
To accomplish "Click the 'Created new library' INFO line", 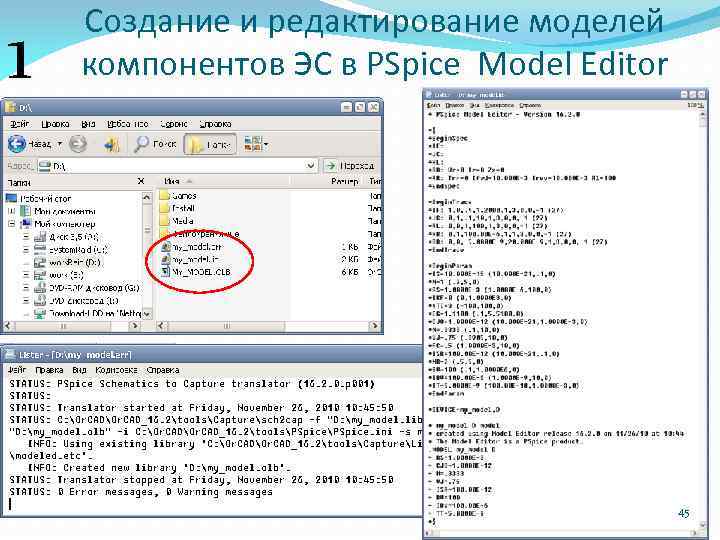I will (159, 468).
